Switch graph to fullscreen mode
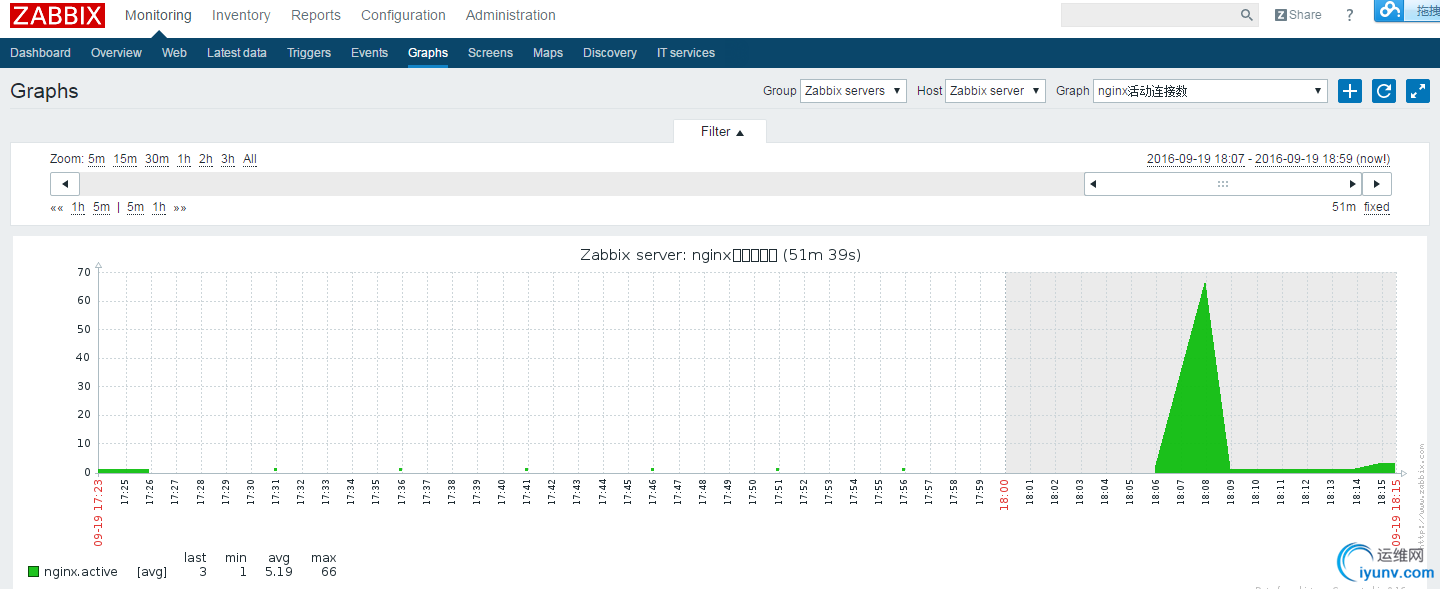This screenshot has width=1440, height=589. point(1418,91)
